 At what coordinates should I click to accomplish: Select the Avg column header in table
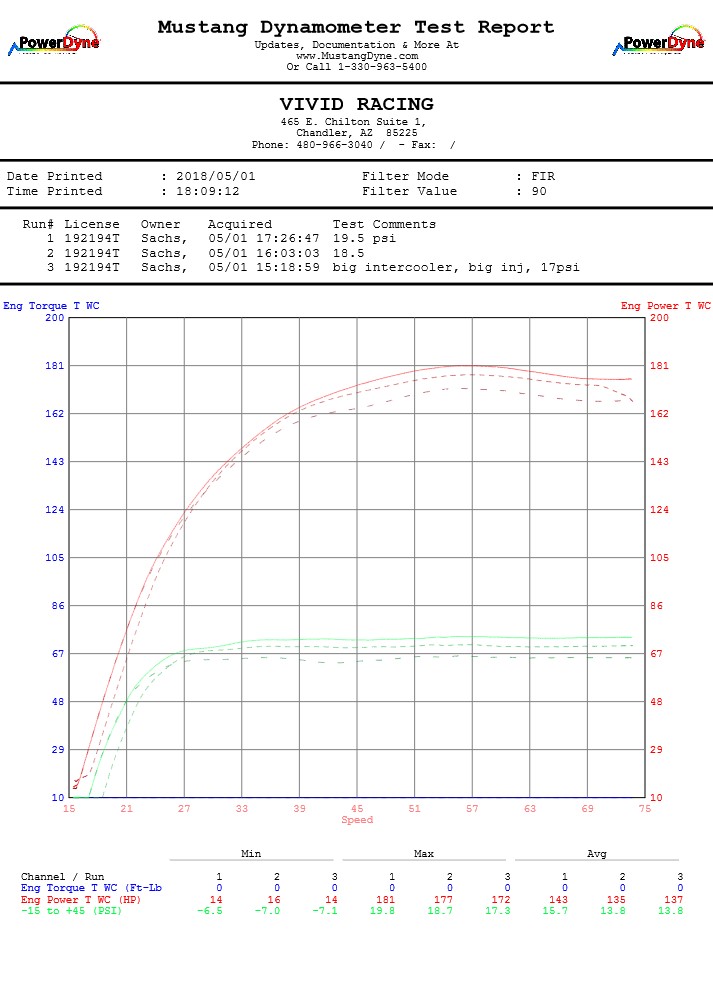point(596,854)
